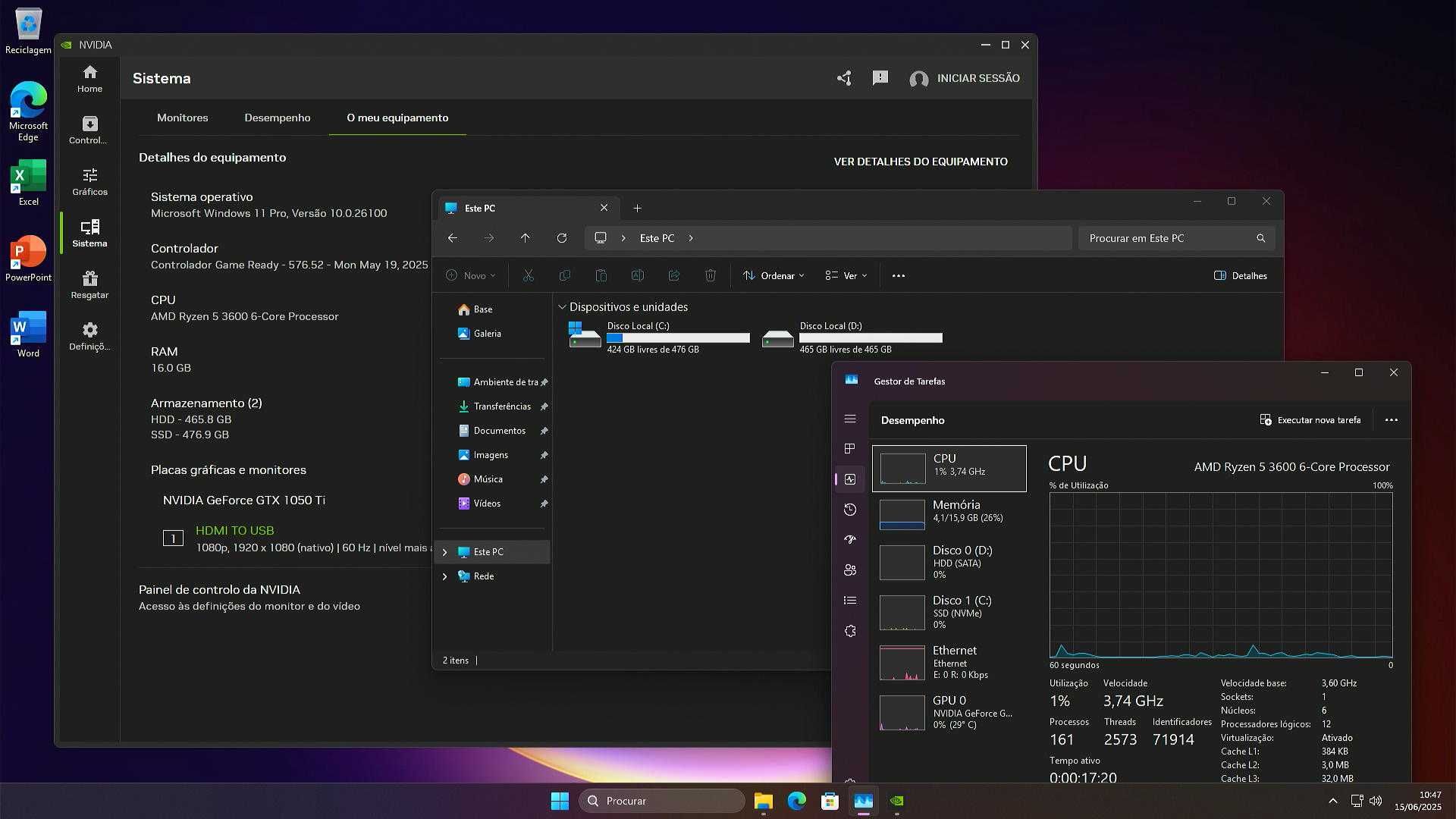This screenshot has width=1456, height=819.
Task: Open Definições in NVIDIA sidebar
Action: click(x=89, y=337)
